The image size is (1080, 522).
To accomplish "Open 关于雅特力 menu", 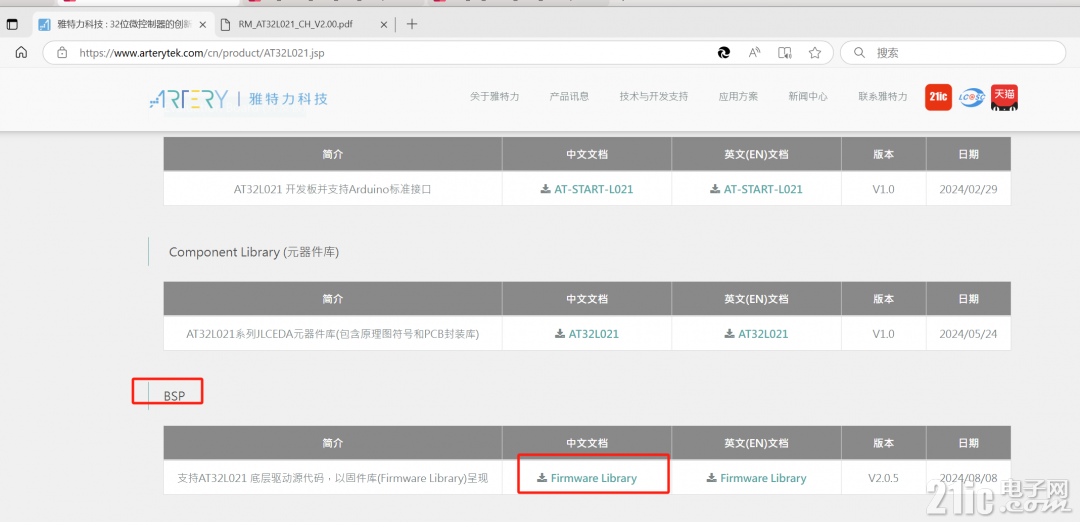I will (x=495, y=96).
